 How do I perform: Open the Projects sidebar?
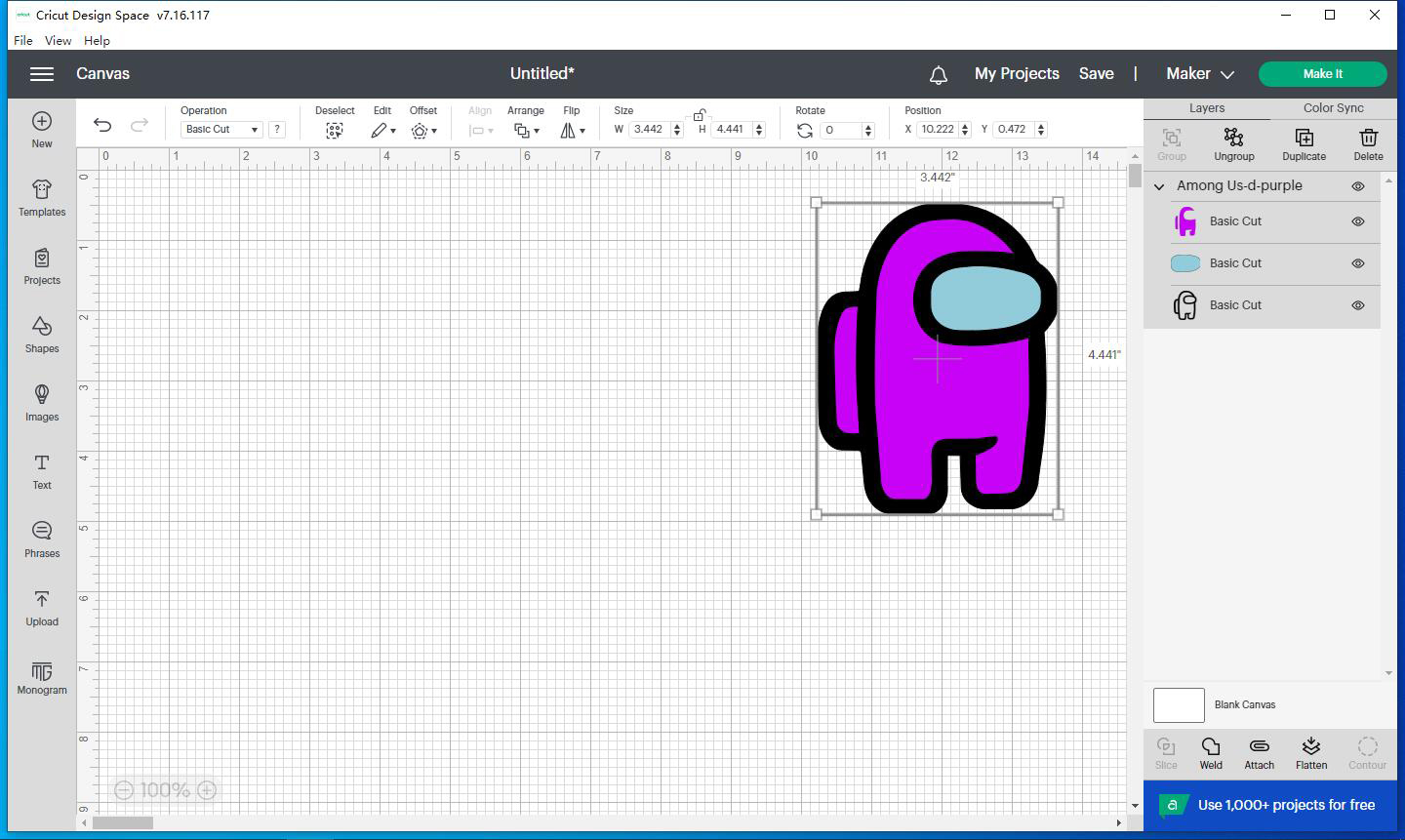[x=42, y=266]
